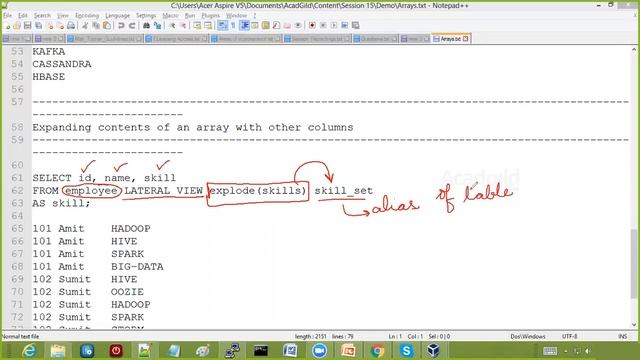Create a new document via toolbar
640x360 pixels.
click(x=7, y=26)
